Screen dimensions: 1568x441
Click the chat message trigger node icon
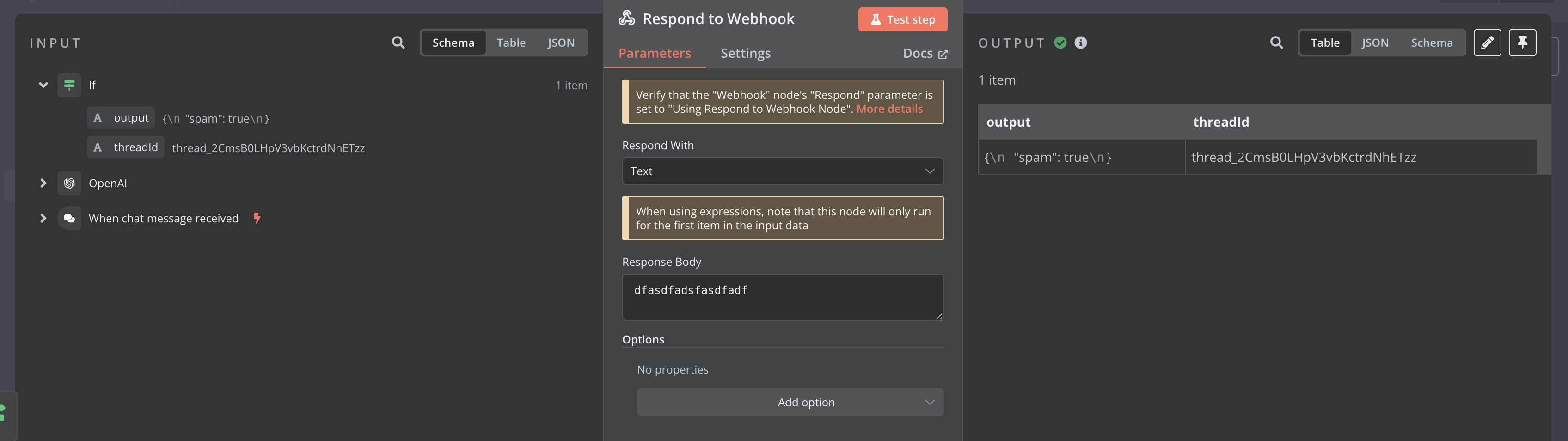pyautogui.click(x=69, y=218)
